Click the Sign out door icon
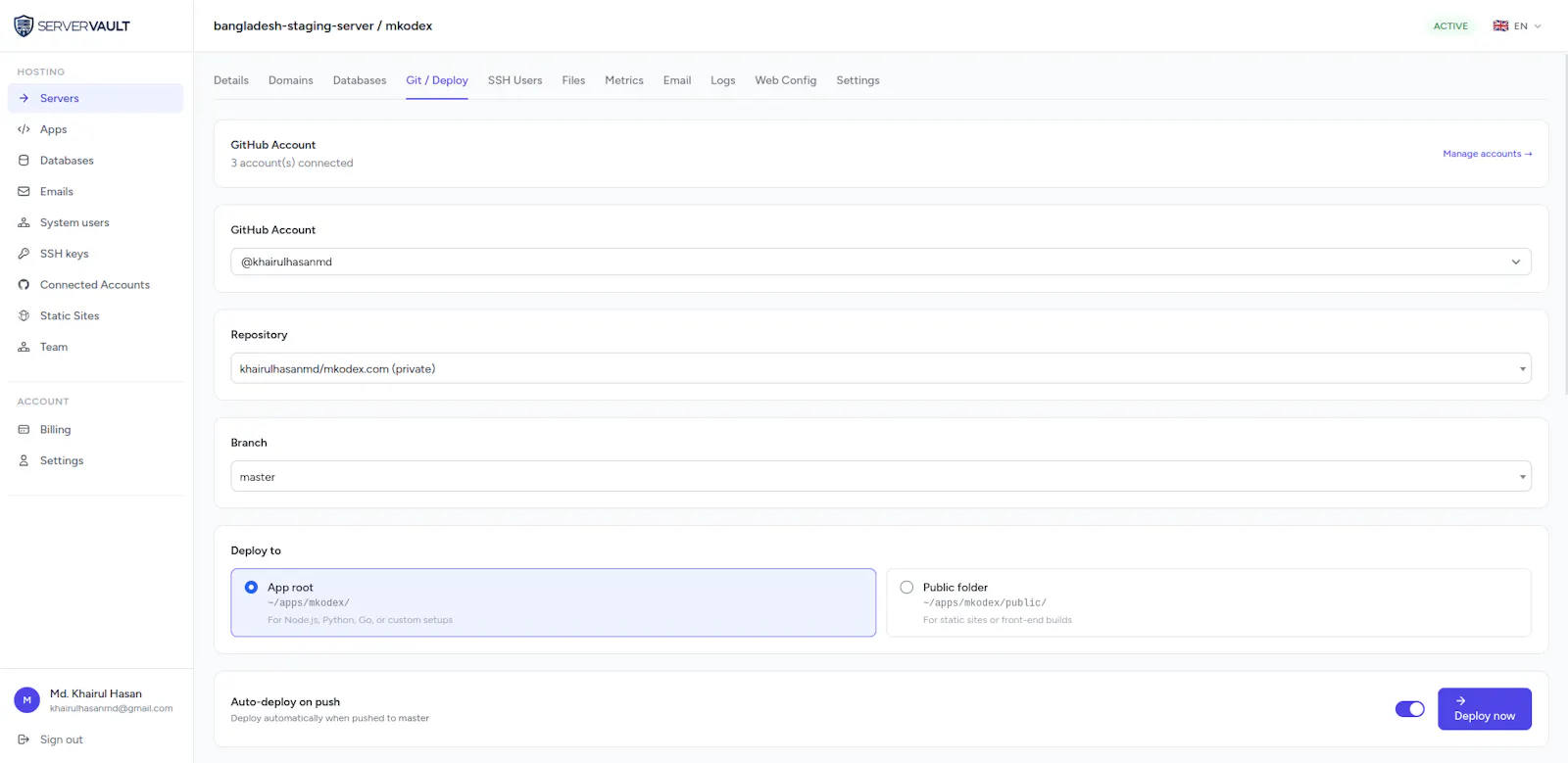This screenshot has height=763, width=1568. [24, 739]
